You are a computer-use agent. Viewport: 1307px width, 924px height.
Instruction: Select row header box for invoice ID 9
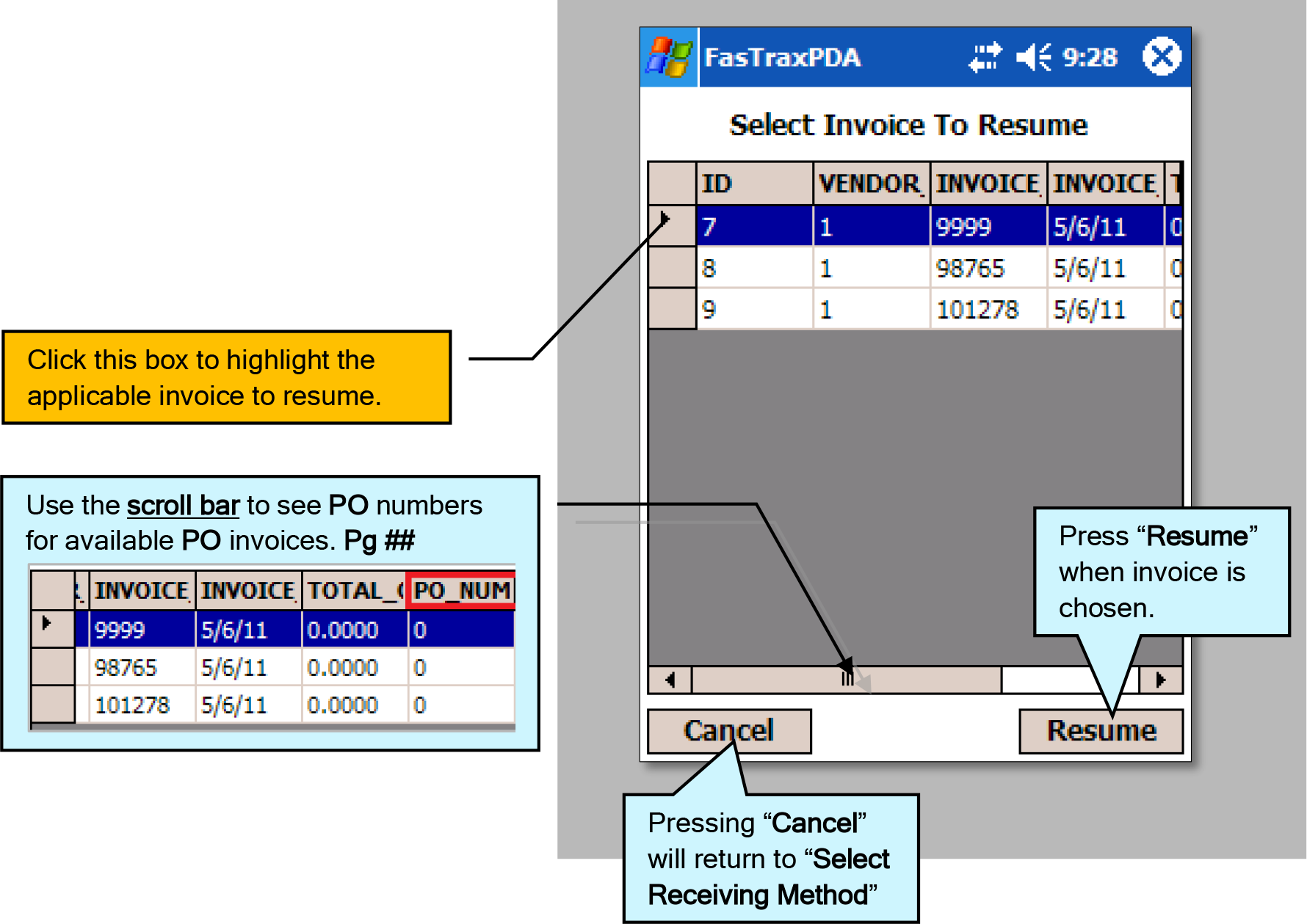coord(672,308)
